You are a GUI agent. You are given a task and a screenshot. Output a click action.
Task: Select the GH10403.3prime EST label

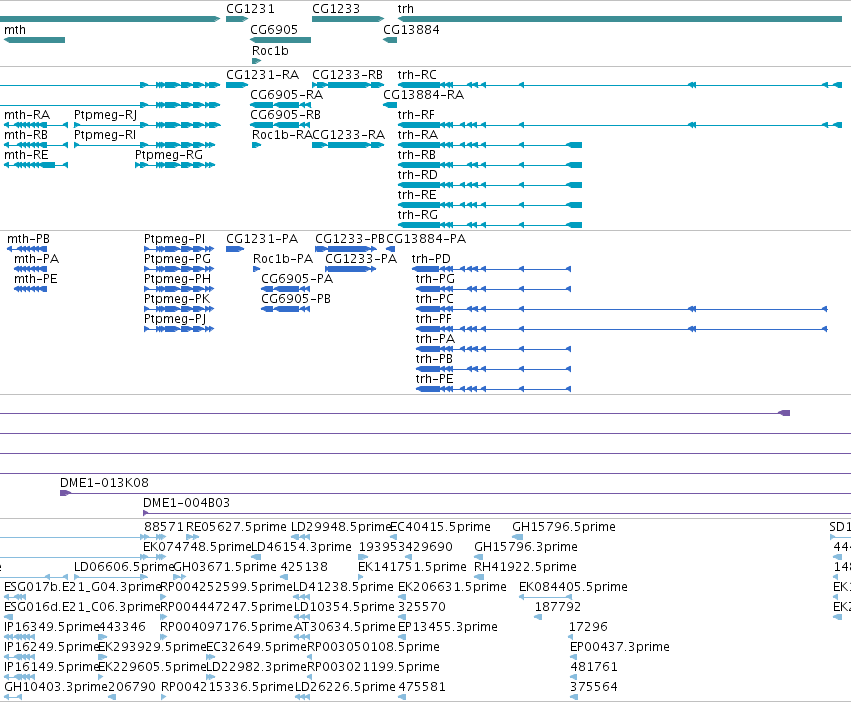pyautogui.click(x=56, y=687)
